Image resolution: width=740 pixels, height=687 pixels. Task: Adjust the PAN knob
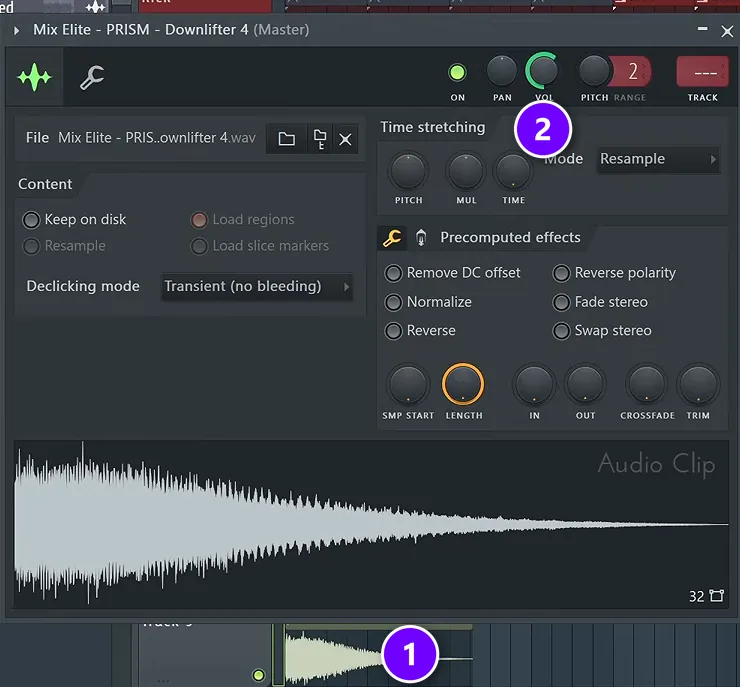tap(502, 72)
